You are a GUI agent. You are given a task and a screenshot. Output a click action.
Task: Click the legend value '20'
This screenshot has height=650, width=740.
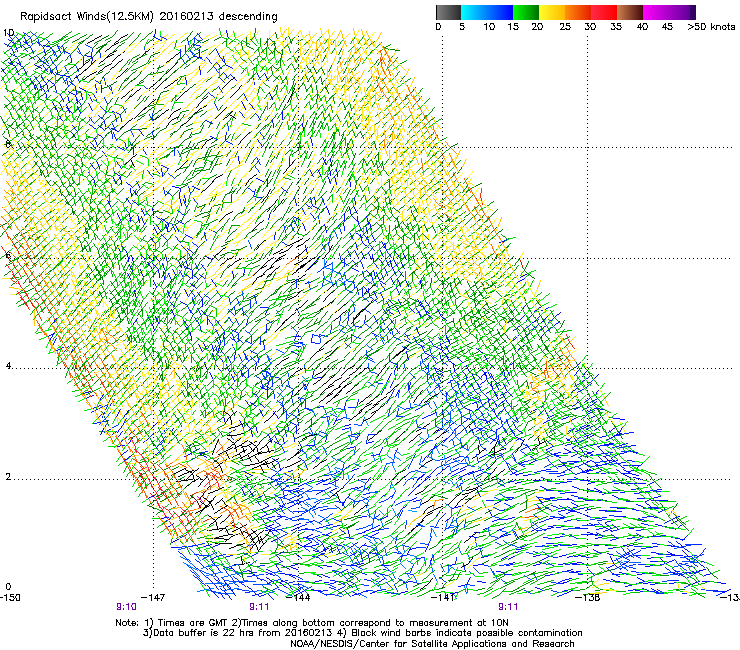coord(537,27)
